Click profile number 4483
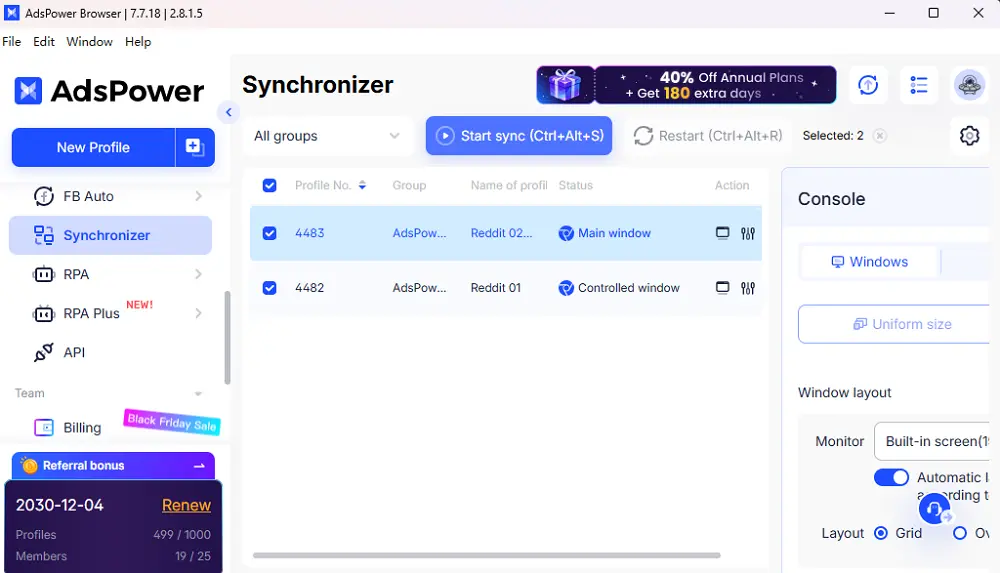The height and width of the screenshot is (573, 1000). pyautogui.click(x=309, y=233)
